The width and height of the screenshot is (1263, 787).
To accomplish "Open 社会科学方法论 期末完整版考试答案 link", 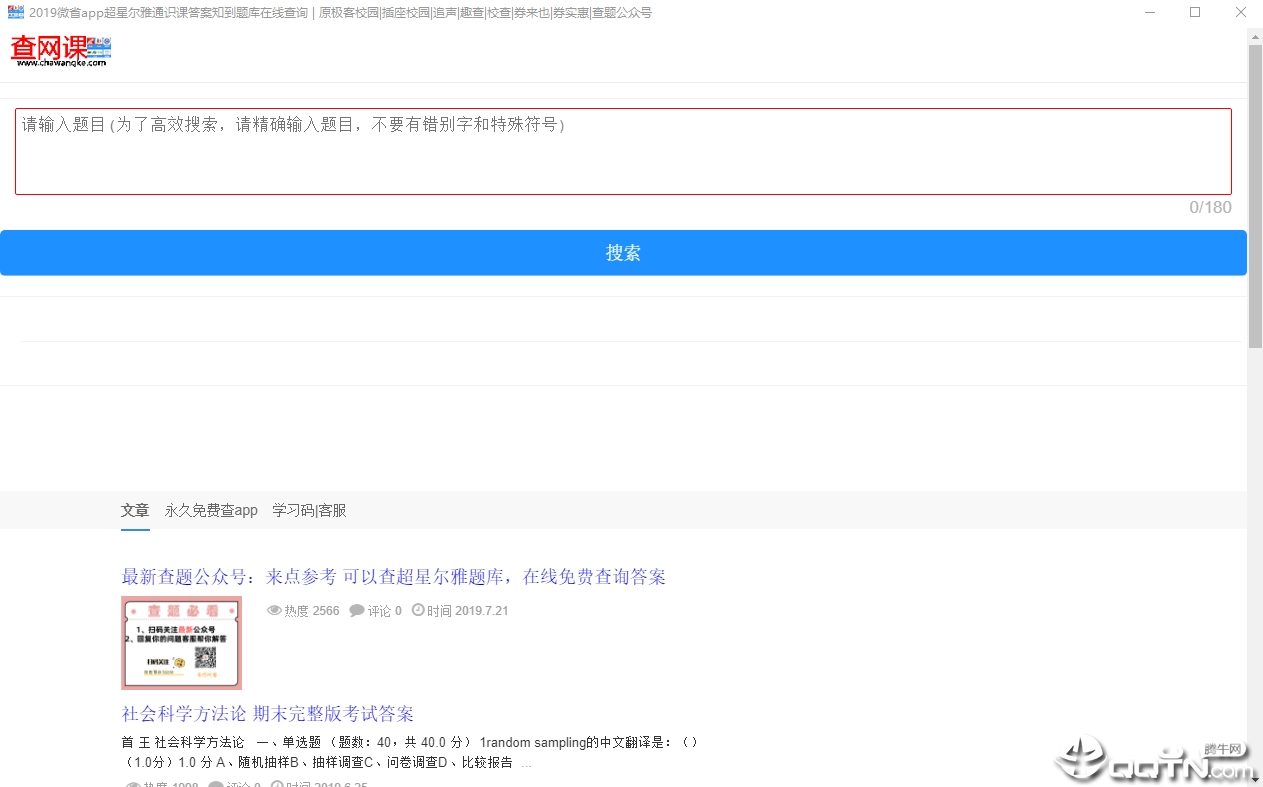I will [267, 714].
